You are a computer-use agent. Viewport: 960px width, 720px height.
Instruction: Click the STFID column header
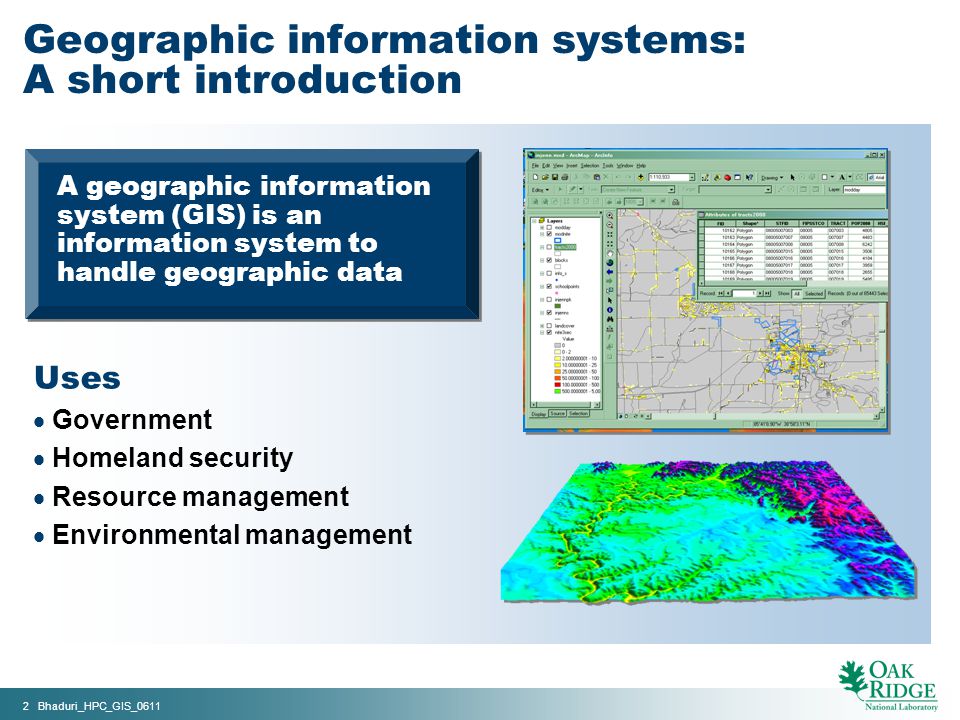[782, 223]
